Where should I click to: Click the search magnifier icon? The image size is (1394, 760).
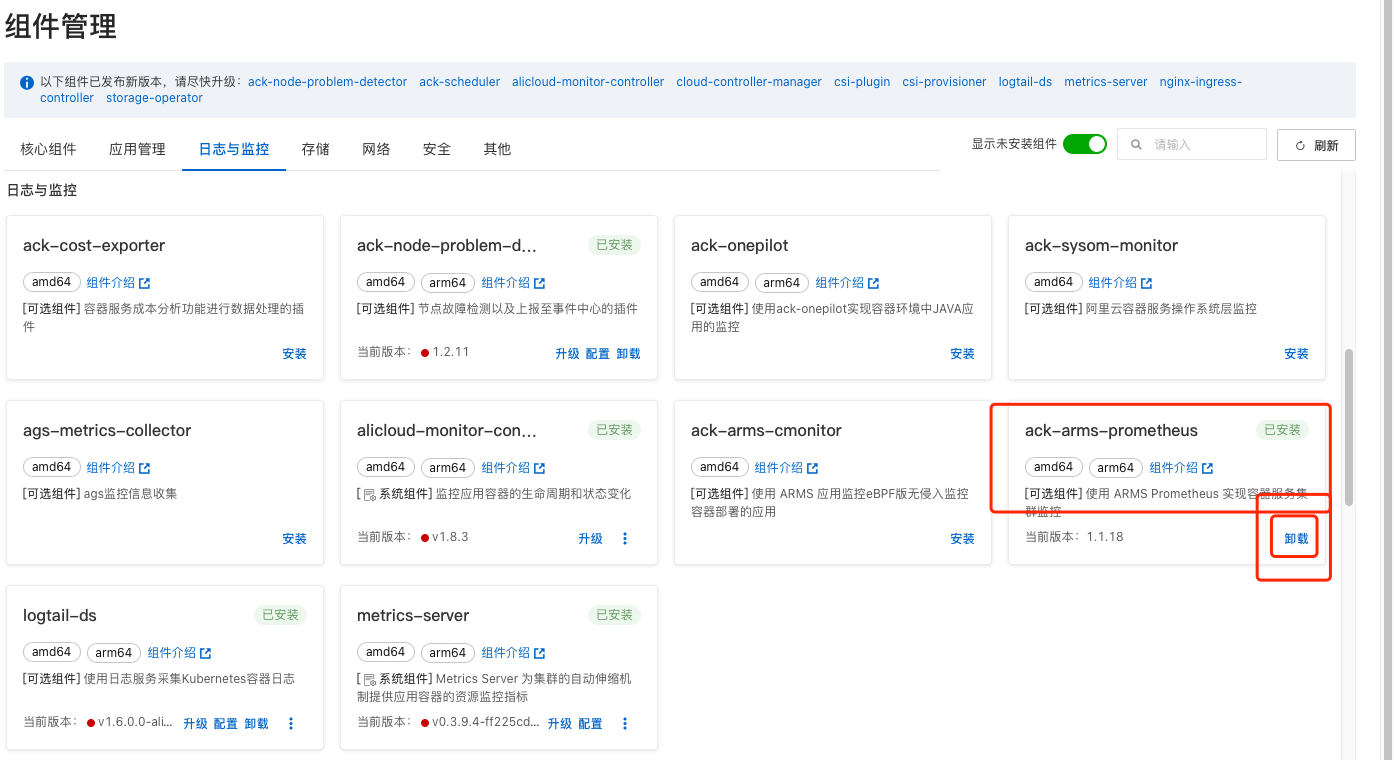coord(1136,145)
